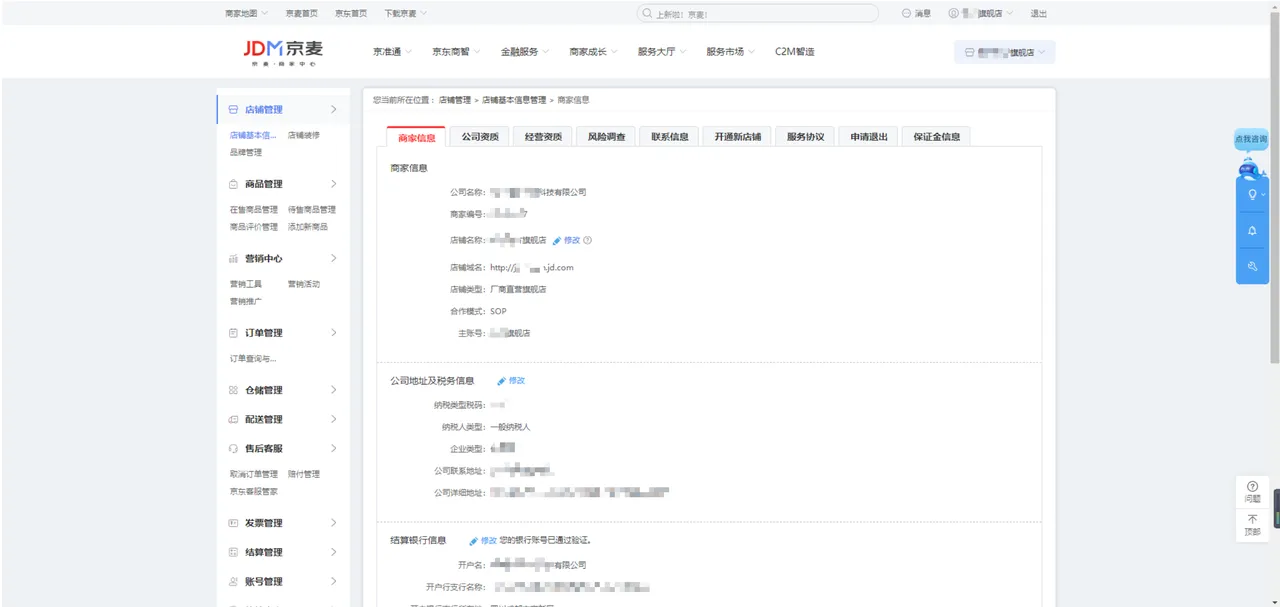The image size is (1280, 607).
Task: Click the 点我咨询 whale chatbot icon
Action: [x=1250, y=168]
